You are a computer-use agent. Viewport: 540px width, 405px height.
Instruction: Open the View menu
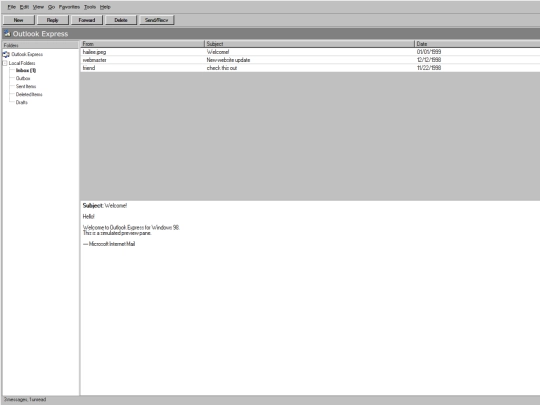pos(38,7)
